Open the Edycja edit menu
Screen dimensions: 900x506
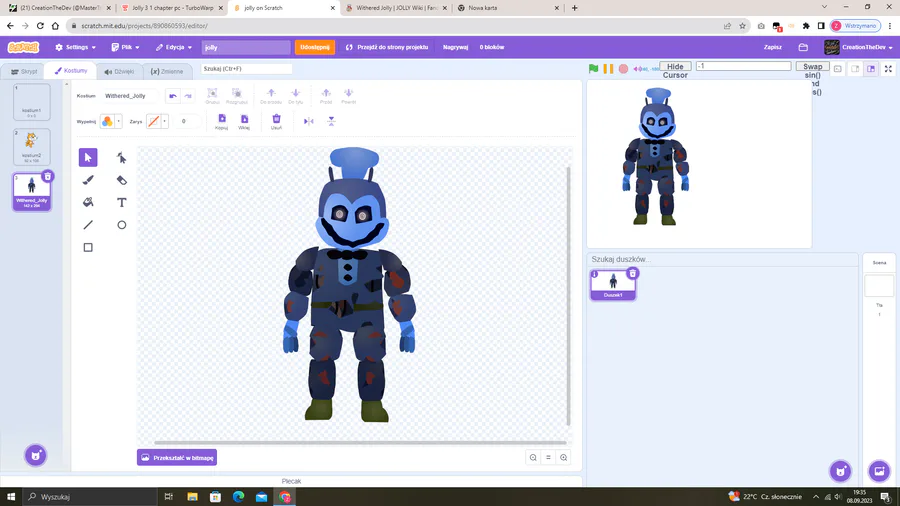(174, 47)
